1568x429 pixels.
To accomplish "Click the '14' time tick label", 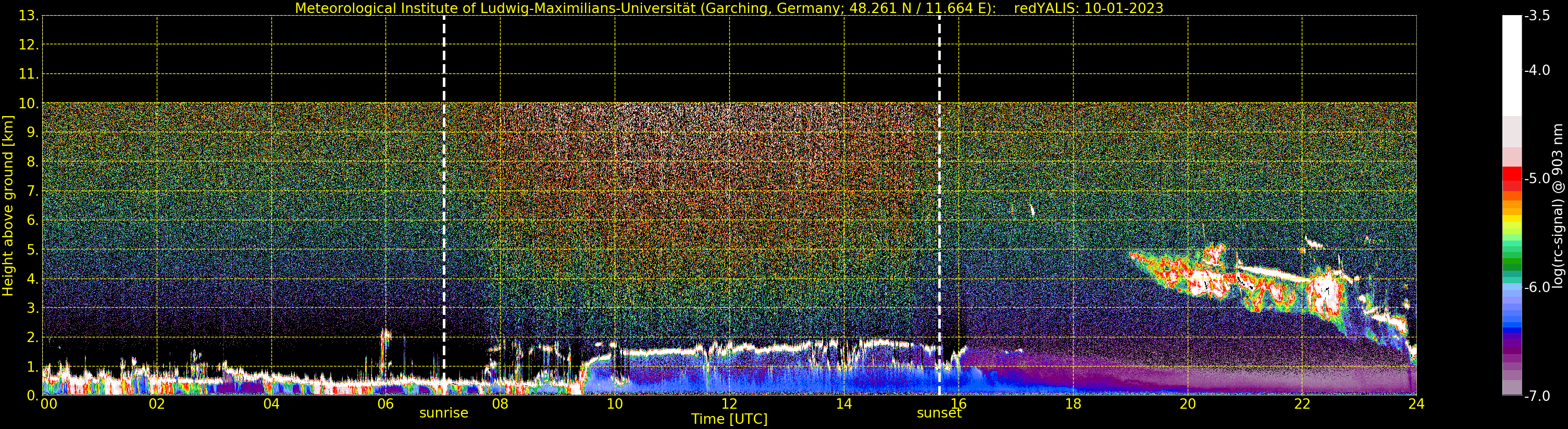I will click(x=844, y=403).
